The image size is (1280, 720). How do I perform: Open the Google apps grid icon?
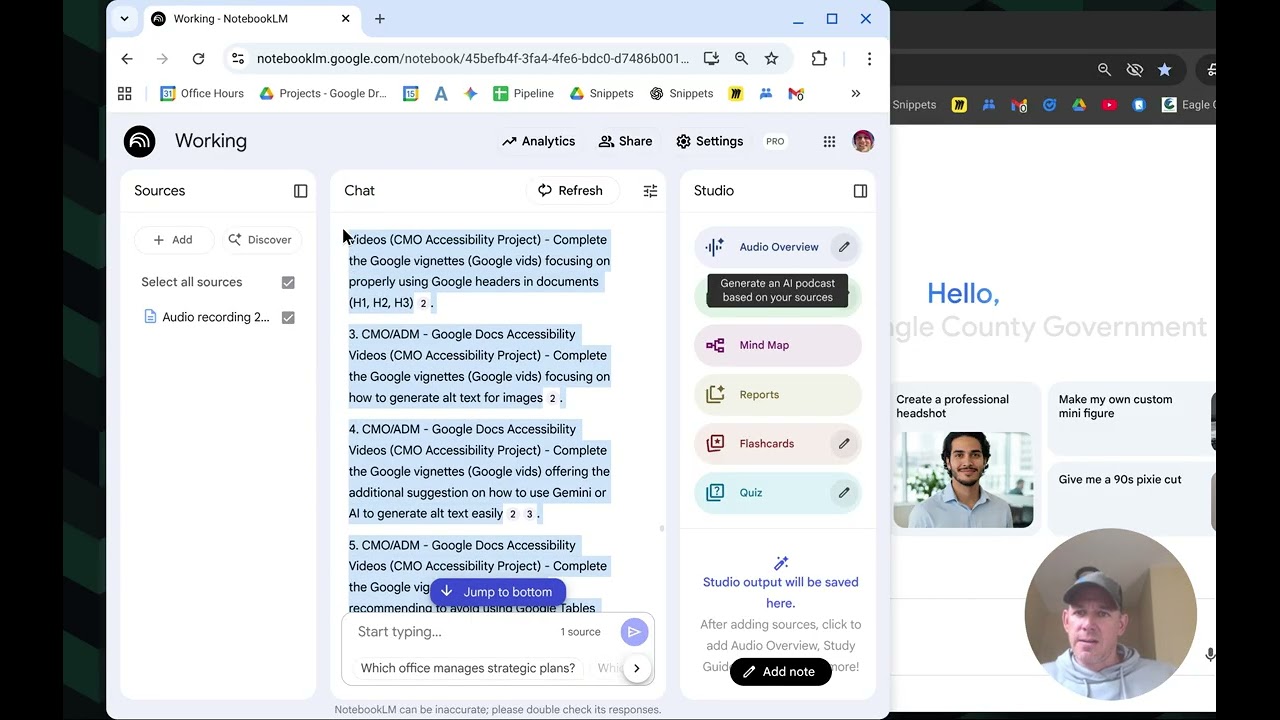tap(829, 141)
